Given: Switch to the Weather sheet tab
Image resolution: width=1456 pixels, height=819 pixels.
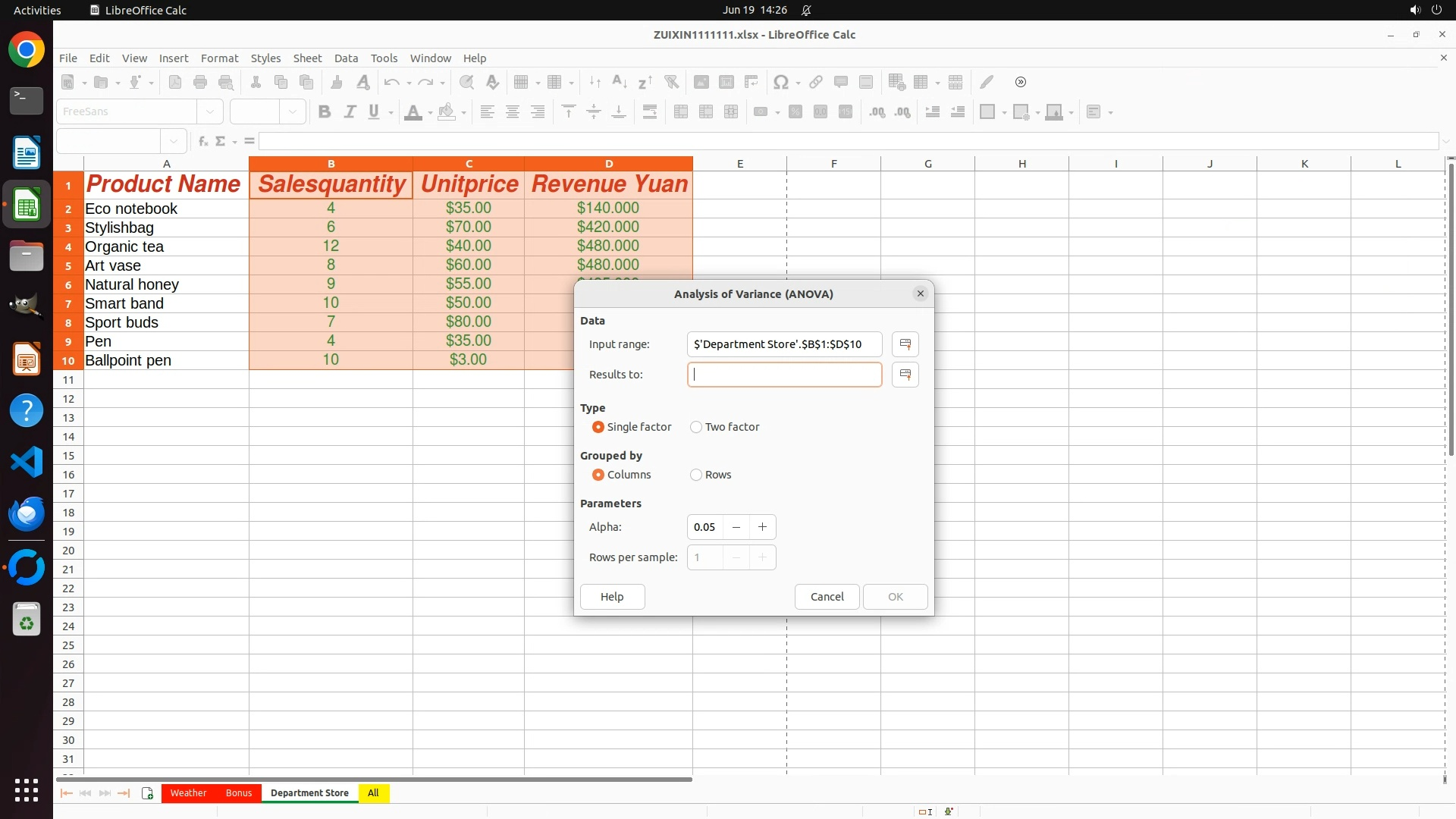Looking at the screenshot, I should (x=188, y=793).
